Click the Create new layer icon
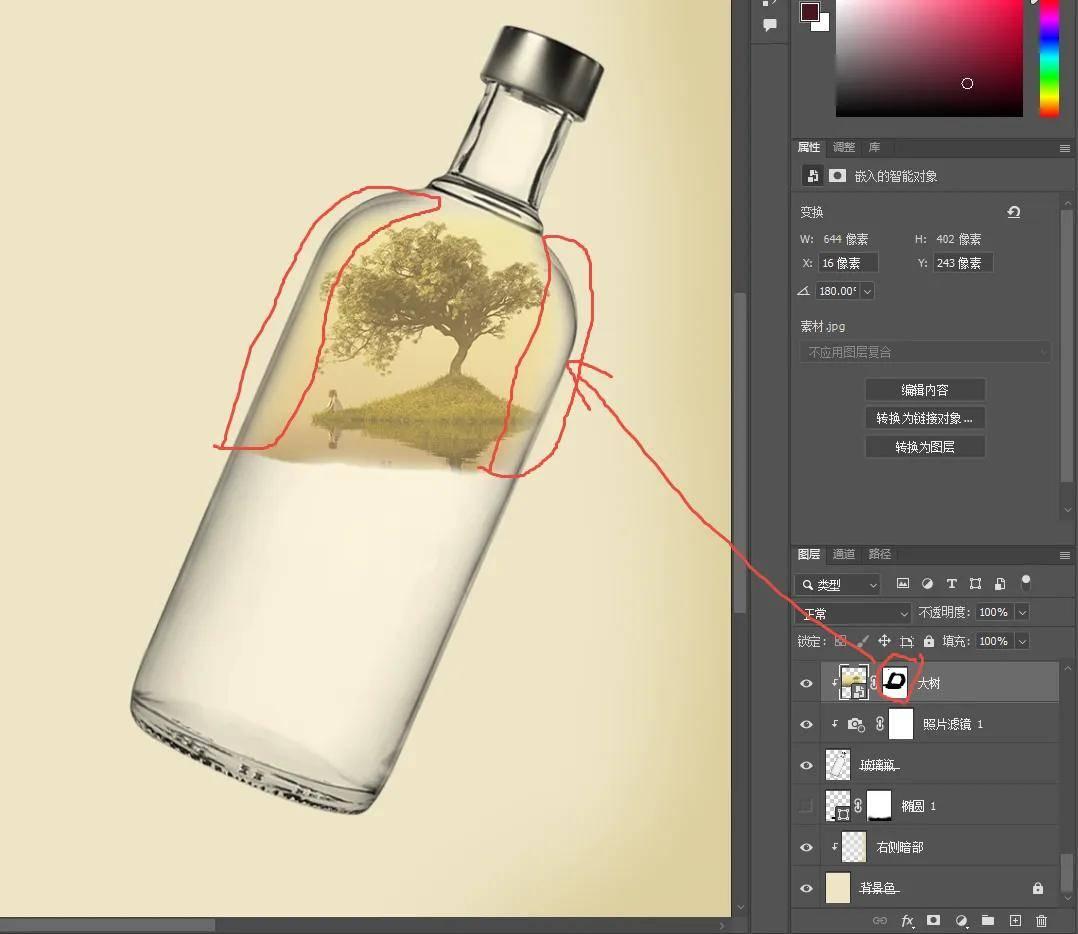 1014,920
